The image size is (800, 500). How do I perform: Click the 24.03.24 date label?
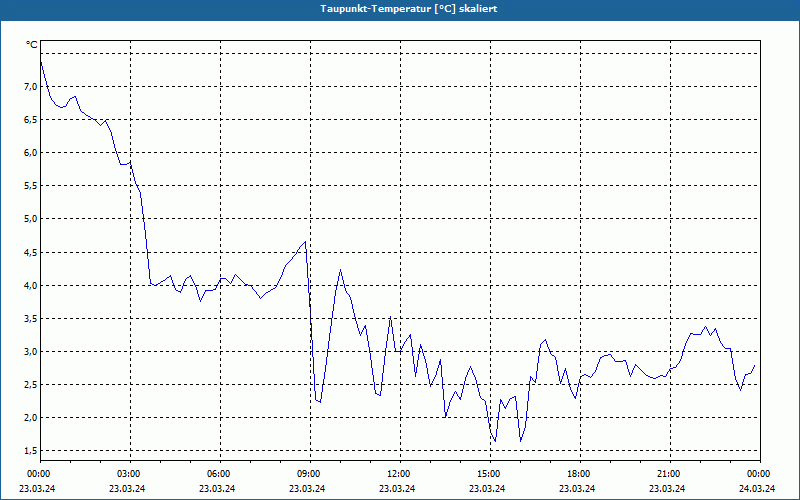(757, 489)
